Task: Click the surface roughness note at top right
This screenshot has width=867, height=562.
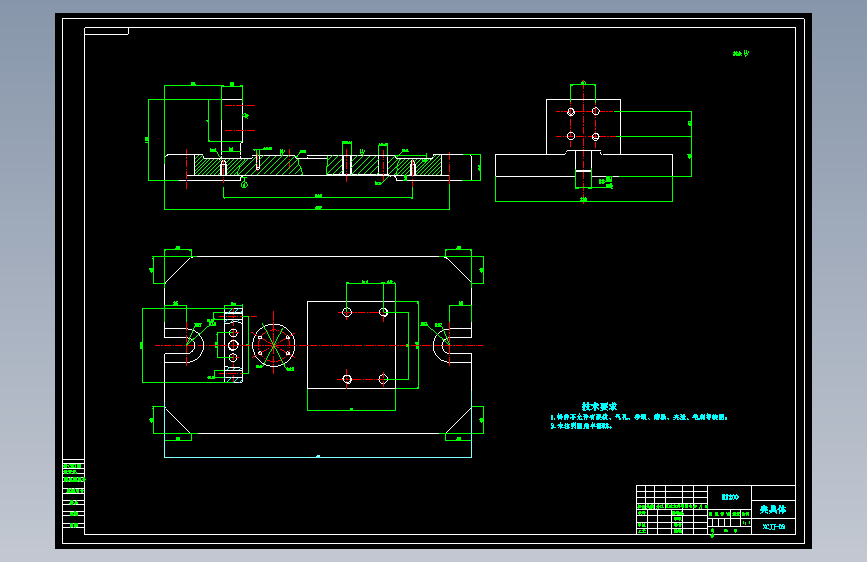Action: [741, 54]
